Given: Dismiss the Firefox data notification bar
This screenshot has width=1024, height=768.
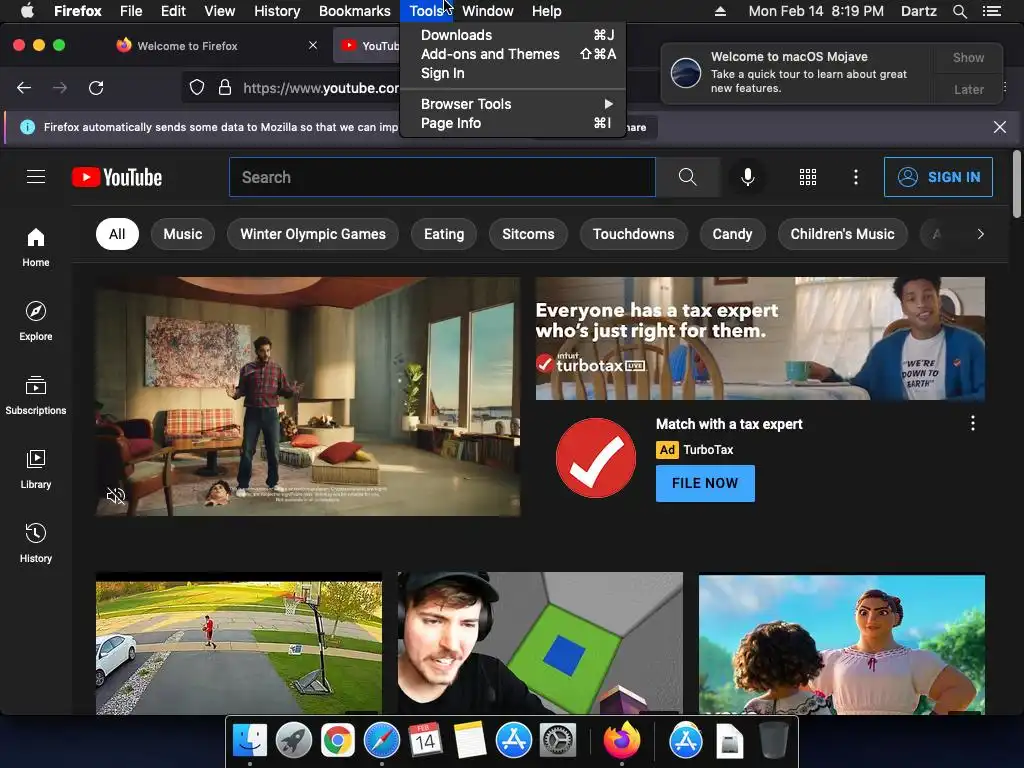Looking at the screenshot, I should [999, 127].
